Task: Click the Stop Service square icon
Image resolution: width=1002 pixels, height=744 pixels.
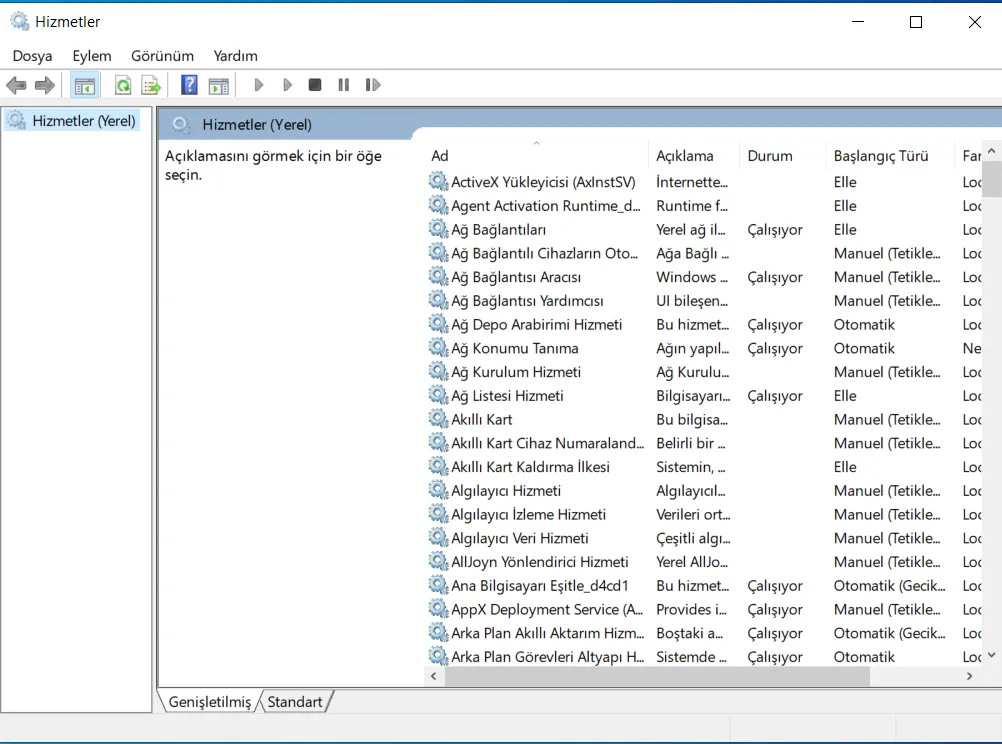Action: point(314,85)
